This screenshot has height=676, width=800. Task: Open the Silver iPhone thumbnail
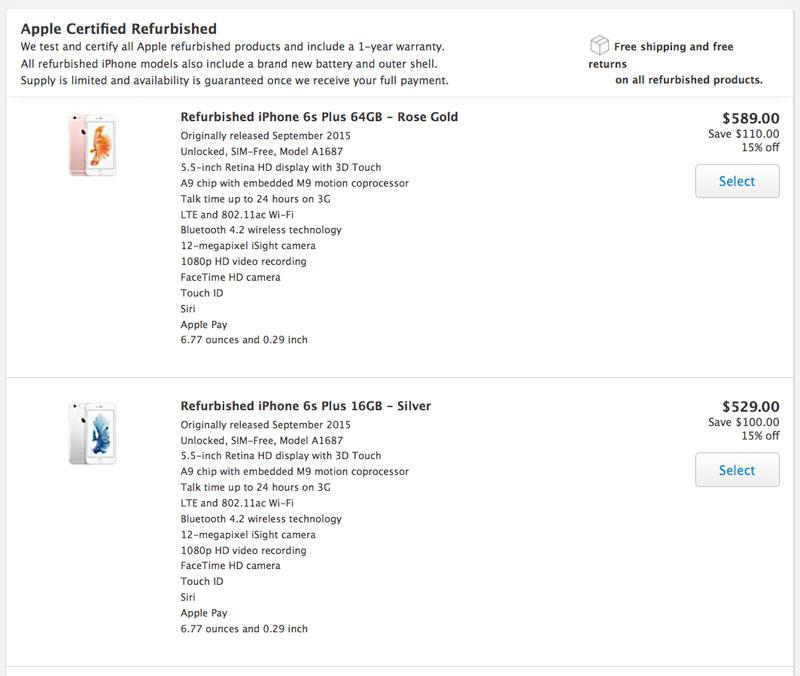pyautogui.click(x=92, y=433)
